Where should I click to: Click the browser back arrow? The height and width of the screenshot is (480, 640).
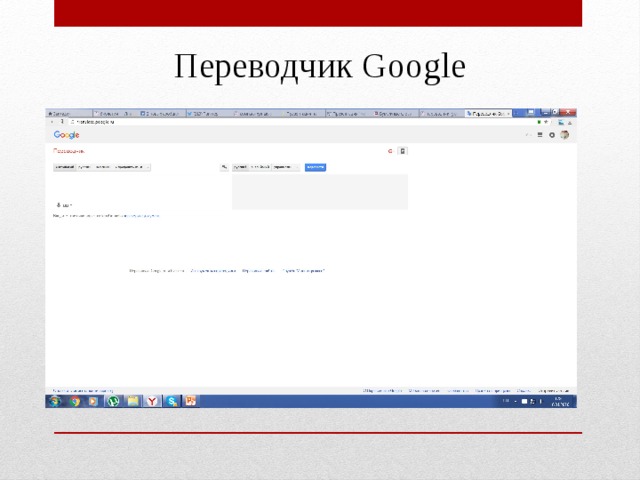click(x=52, y=122)
